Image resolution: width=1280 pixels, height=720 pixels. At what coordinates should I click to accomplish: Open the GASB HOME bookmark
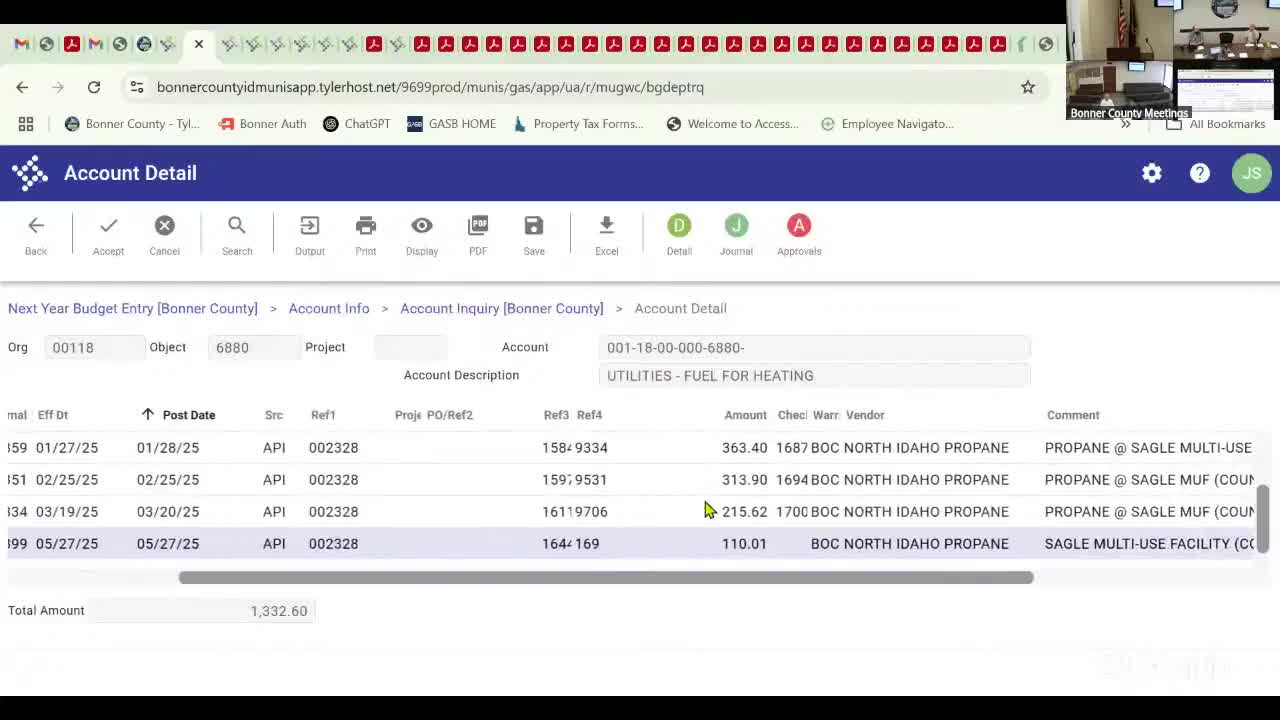point(451,124)
